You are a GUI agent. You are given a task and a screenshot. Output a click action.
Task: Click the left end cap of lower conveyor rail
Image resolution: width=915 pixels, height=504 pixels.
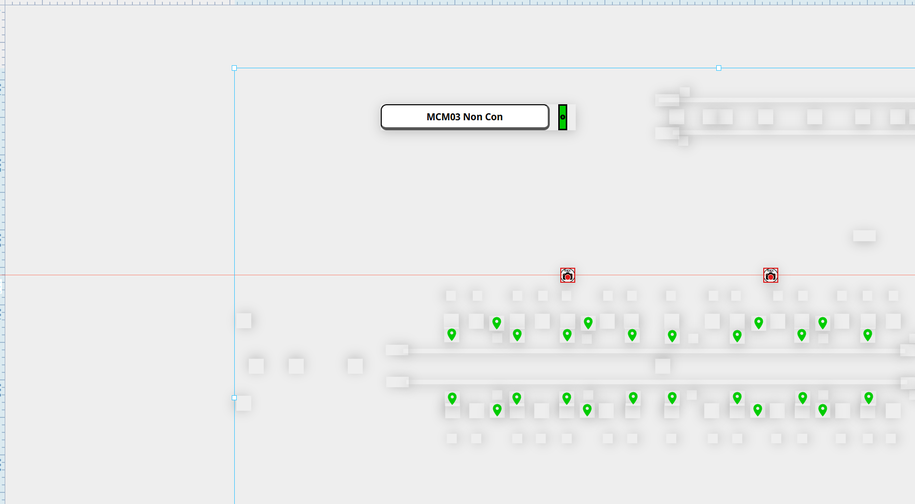pos(397,381)
